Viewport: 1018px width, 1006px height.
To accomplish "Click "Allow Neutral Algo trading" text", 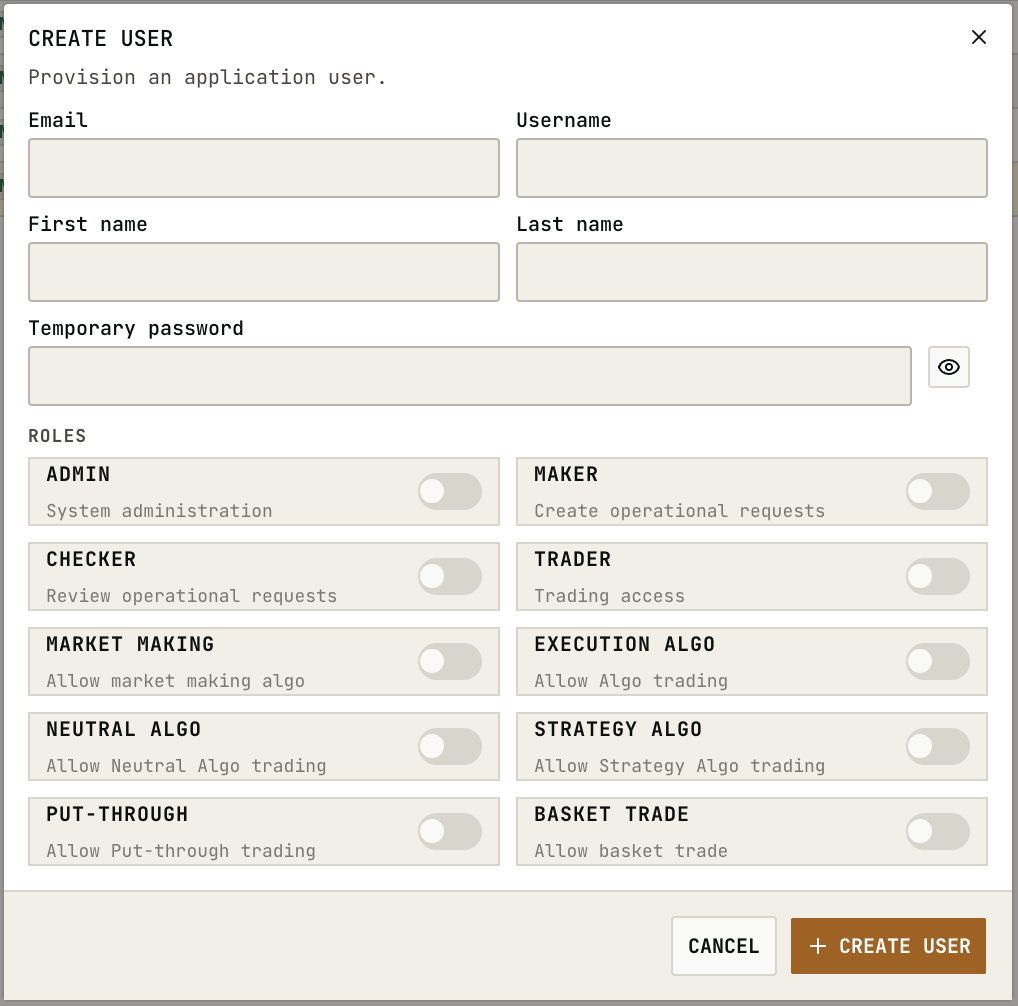I will pos(186,766).
